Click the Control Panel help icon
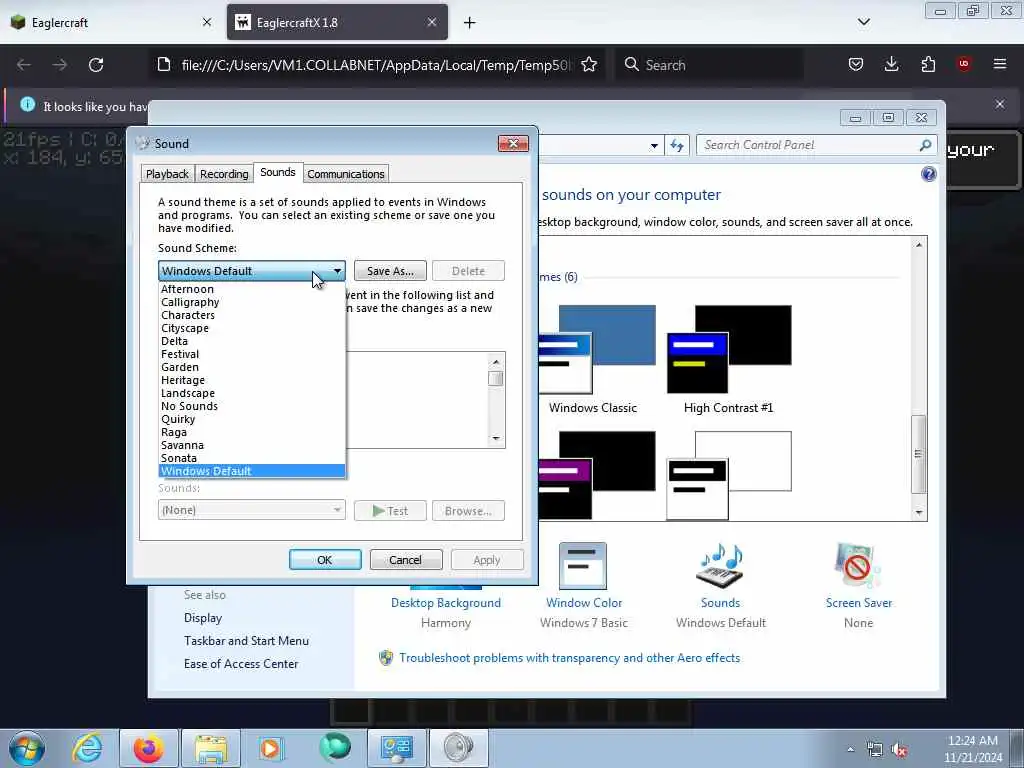Viewport: 1024px width, 768px height. coord(928,174)
